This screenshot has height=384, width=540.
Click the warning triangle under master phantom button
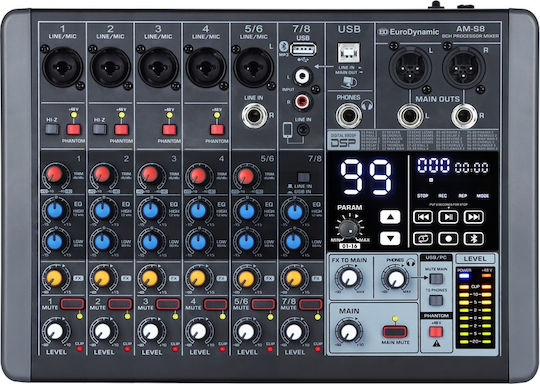[436, 344]
